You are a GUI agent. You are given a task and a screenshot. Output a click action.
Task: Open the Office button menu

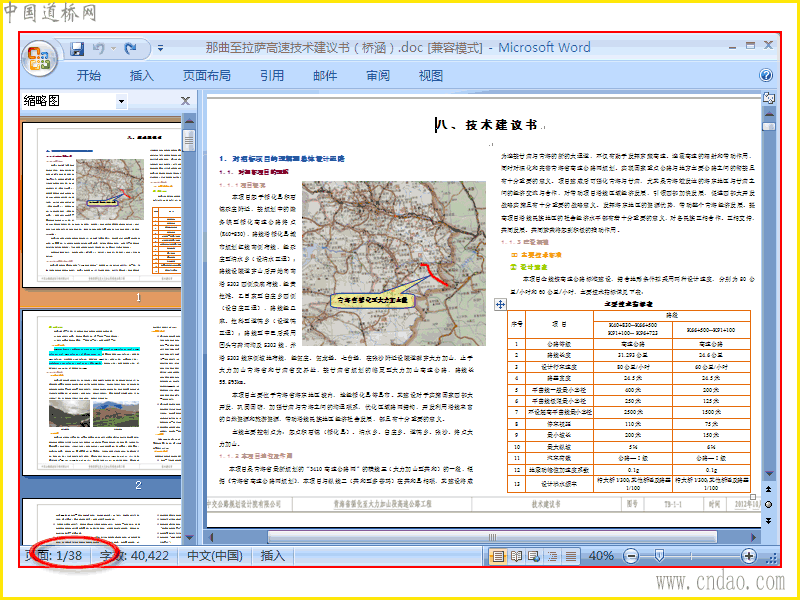point(40,56)
